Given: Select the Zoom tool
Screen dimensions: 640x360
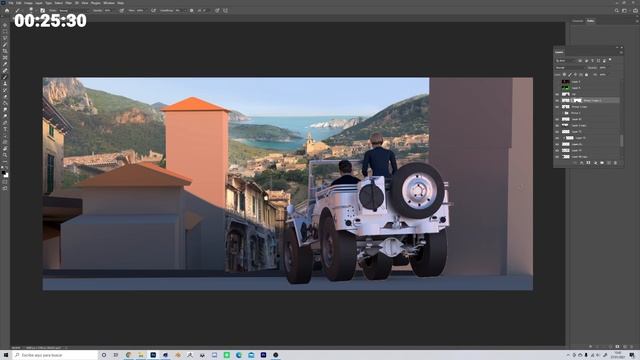Looking at the screenshot, I should click(x=5, y=156).
